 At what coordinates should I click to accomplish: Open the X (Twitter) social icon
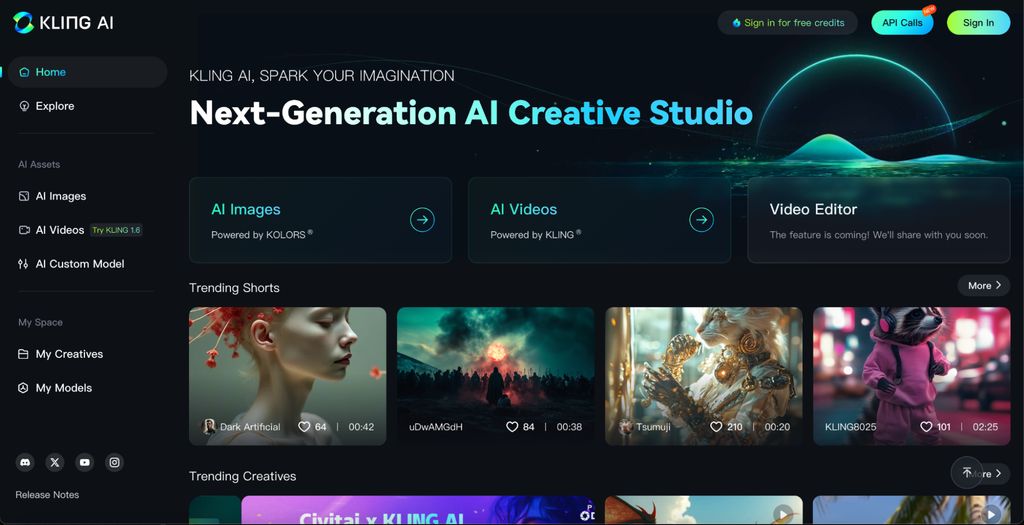pyautogui.click(x=55, y=462)
